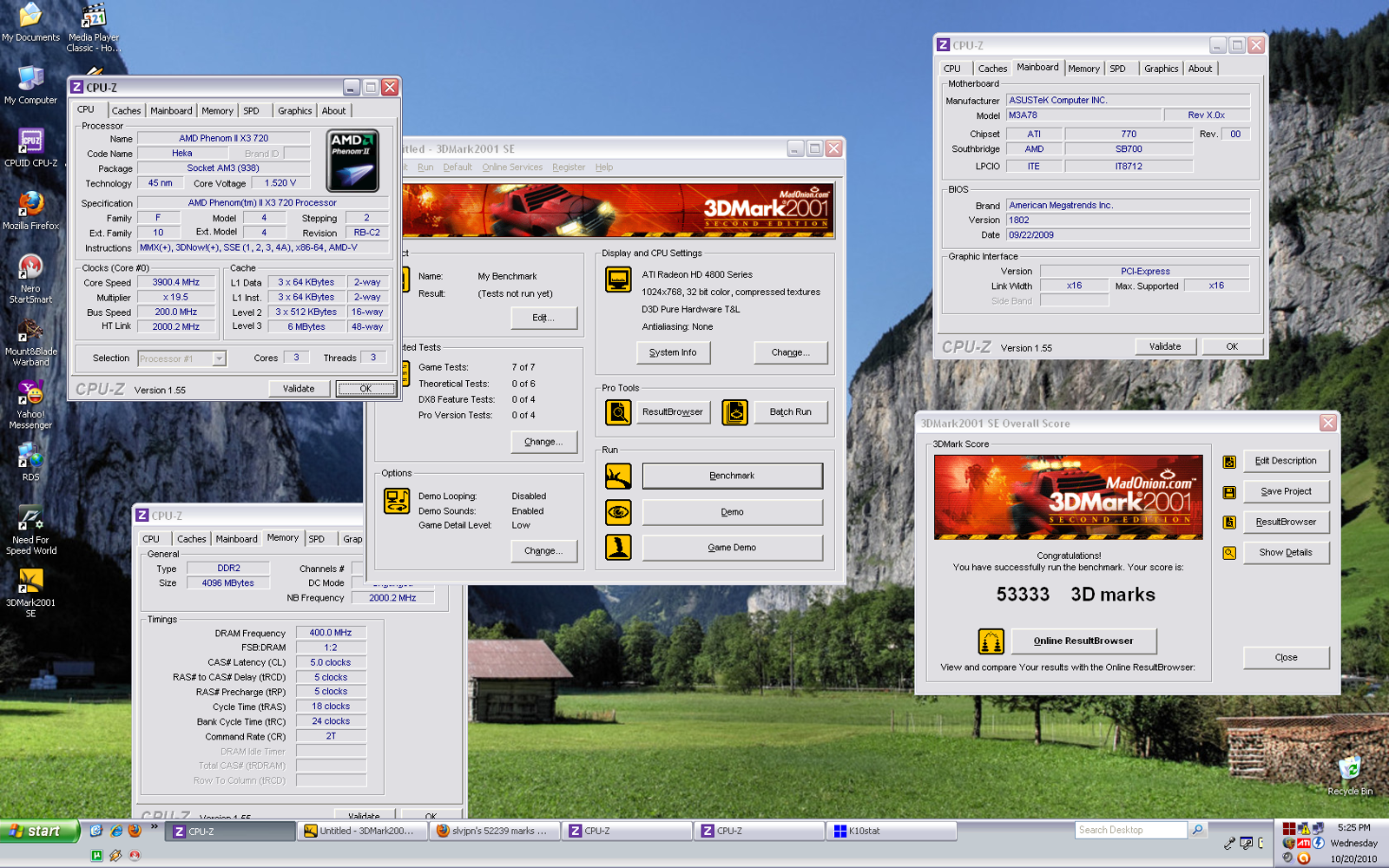Click the Demo eye icon

(x=618, y=512)
